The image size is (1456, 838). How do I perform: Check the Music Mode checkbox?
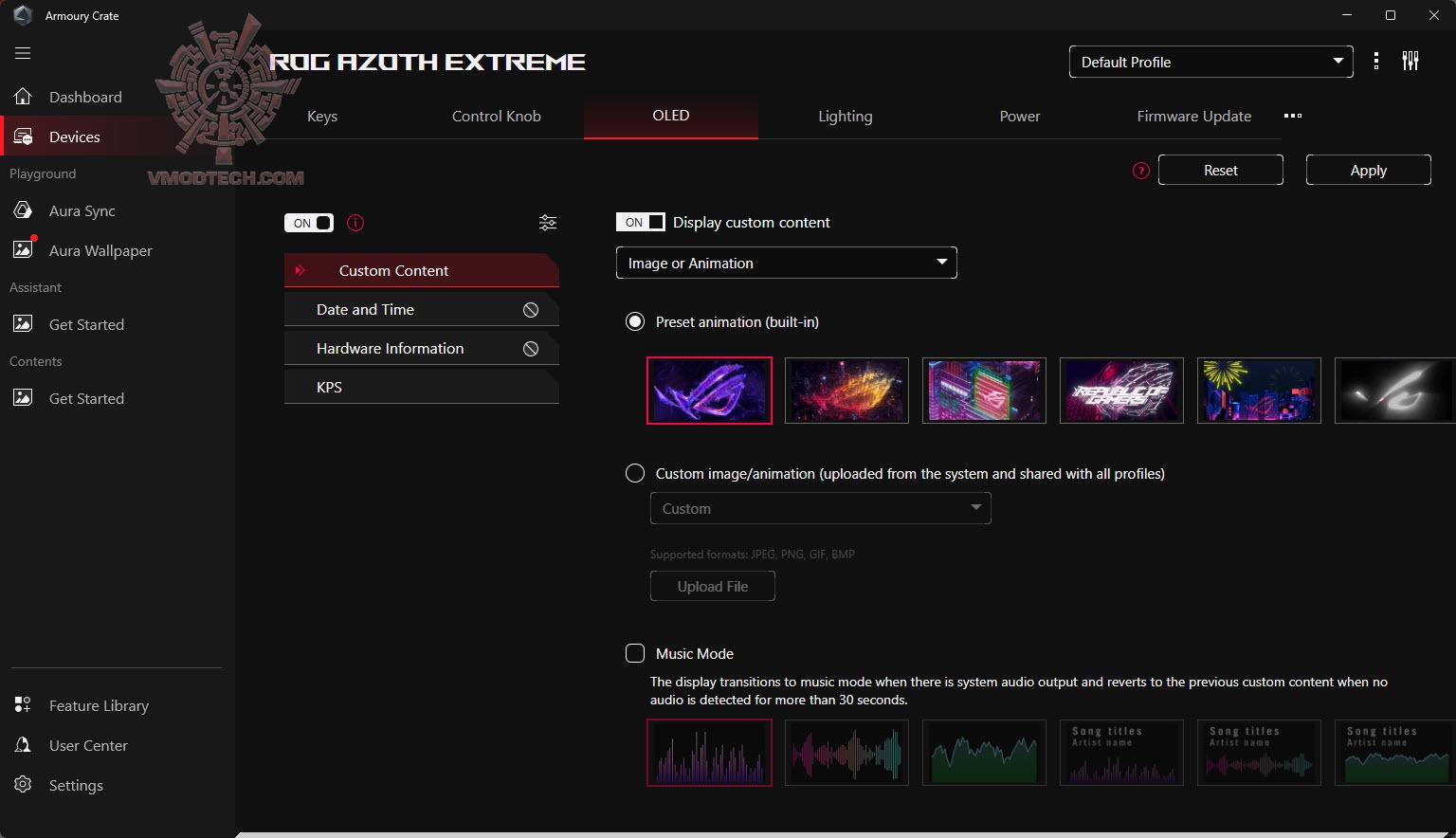coord(635,653)
